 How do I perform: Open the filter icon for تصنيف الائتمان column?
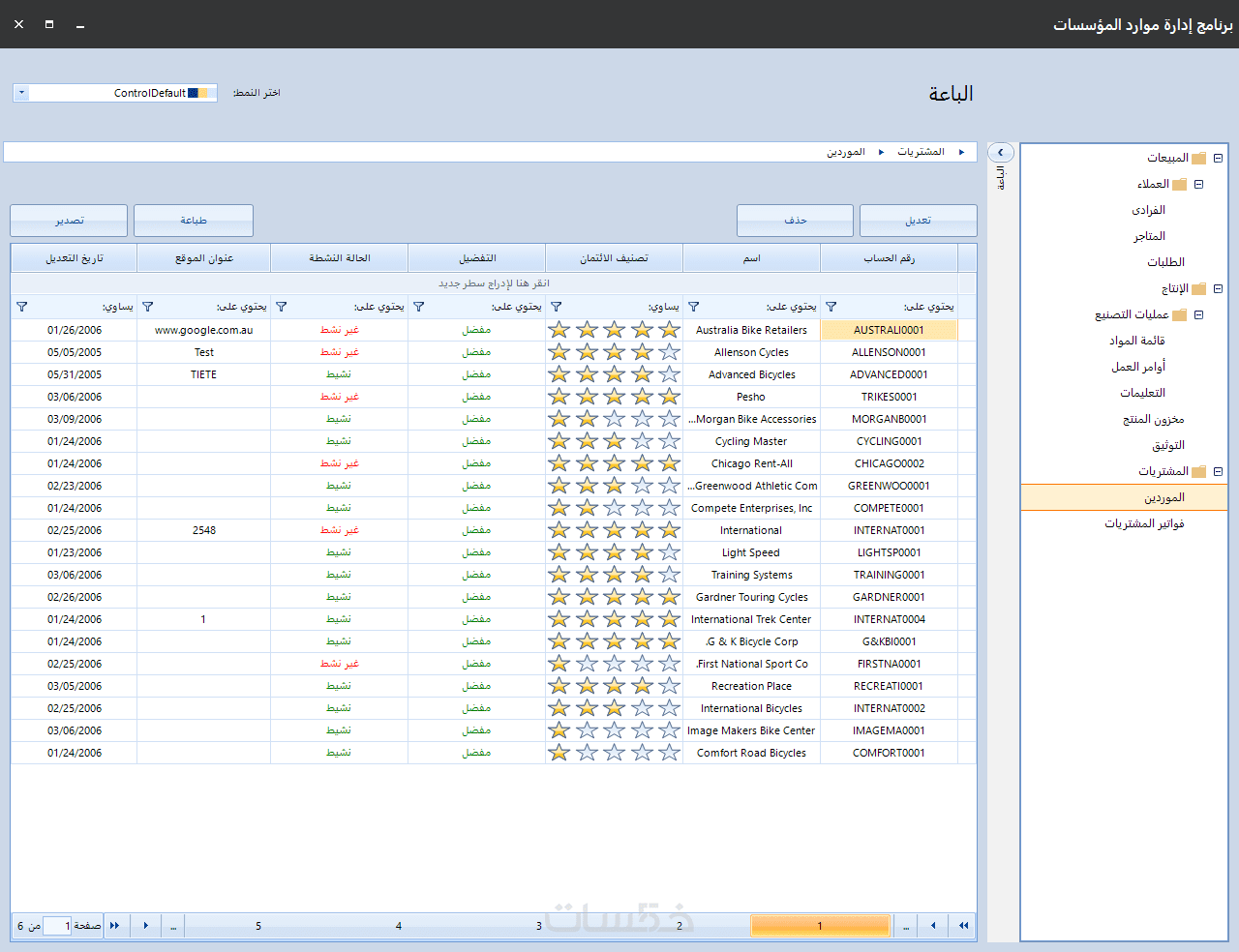(556, 307)
